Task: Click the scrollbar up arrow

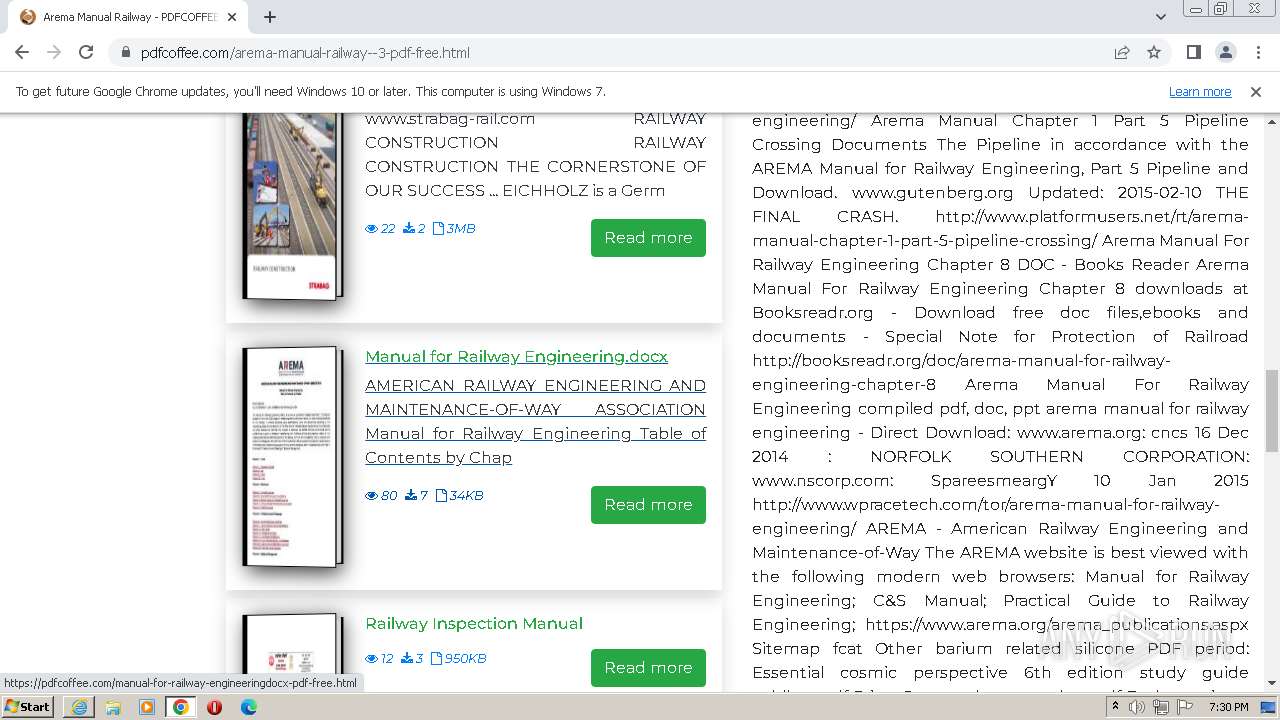Action: (1271, 120)
